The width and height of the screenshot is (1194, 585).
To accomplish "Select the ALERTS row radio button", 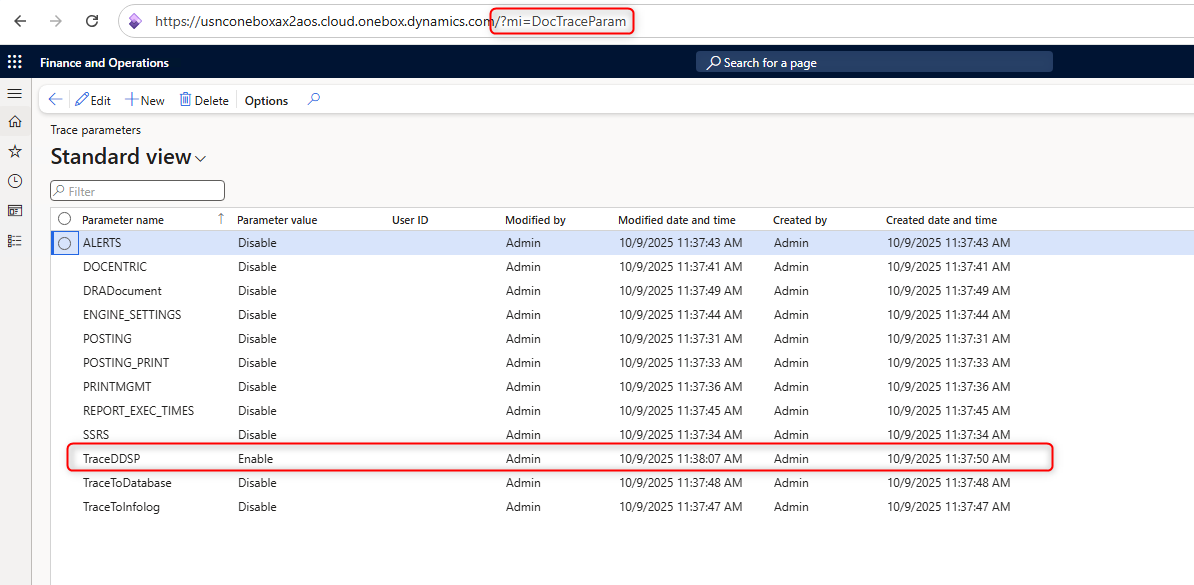I will pos(65,243).
